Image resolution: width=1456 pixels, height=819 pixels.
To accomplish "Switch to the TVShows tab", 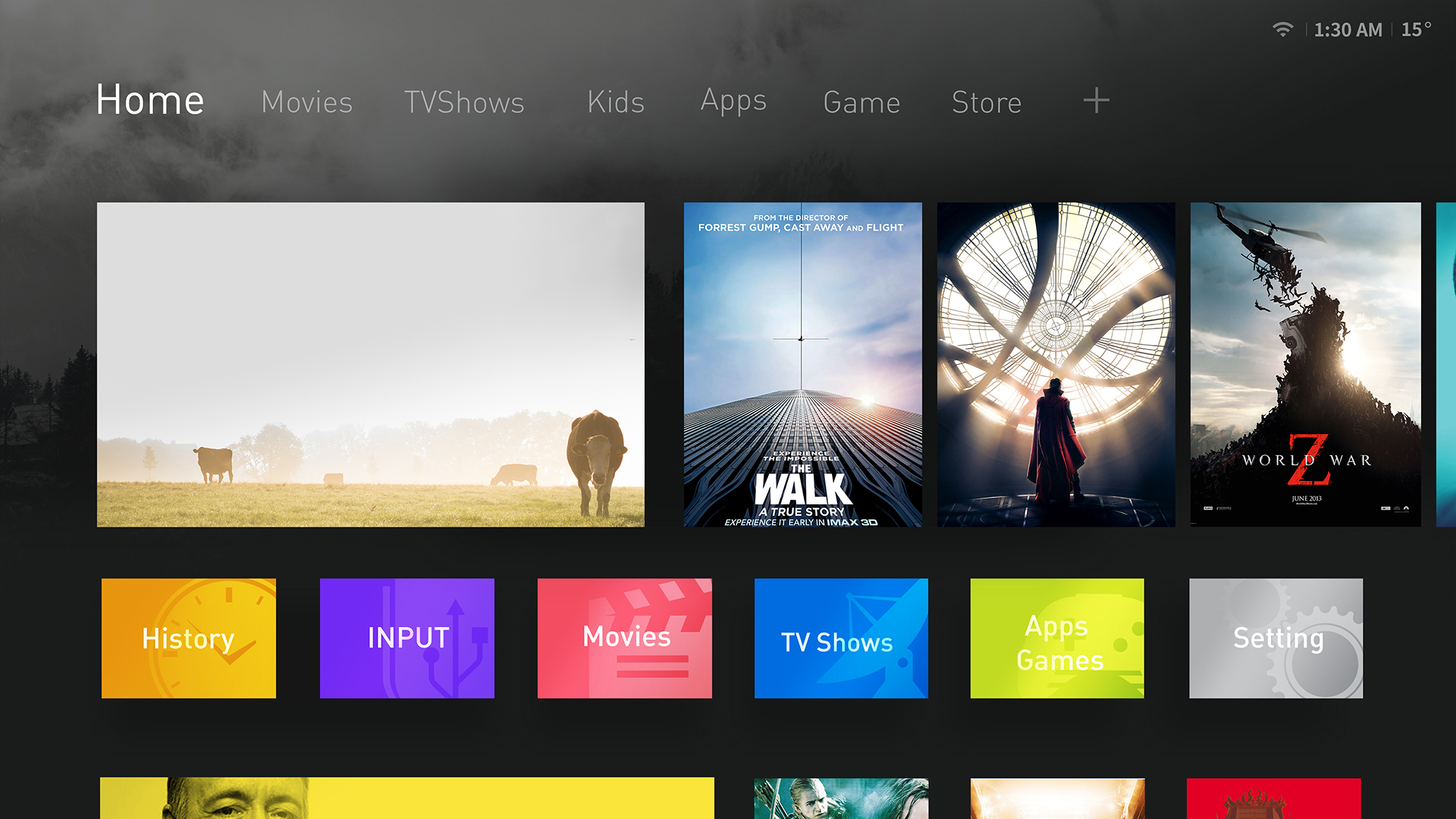I will coord(464,102).
